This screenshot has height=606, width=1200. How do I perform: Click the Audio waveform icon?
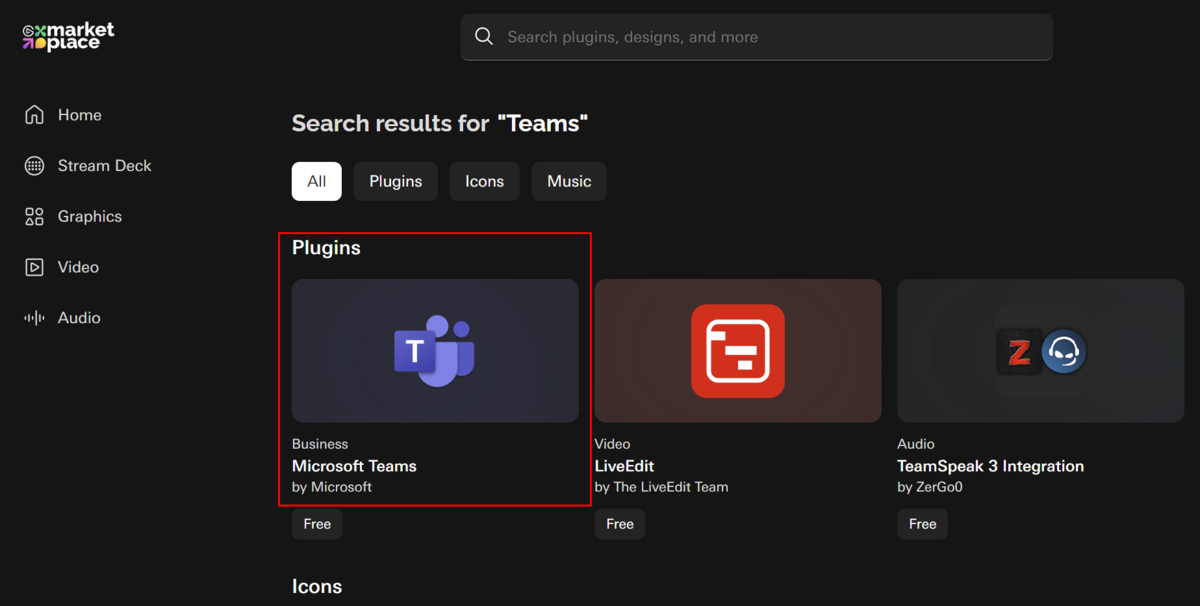coord(34,318)
